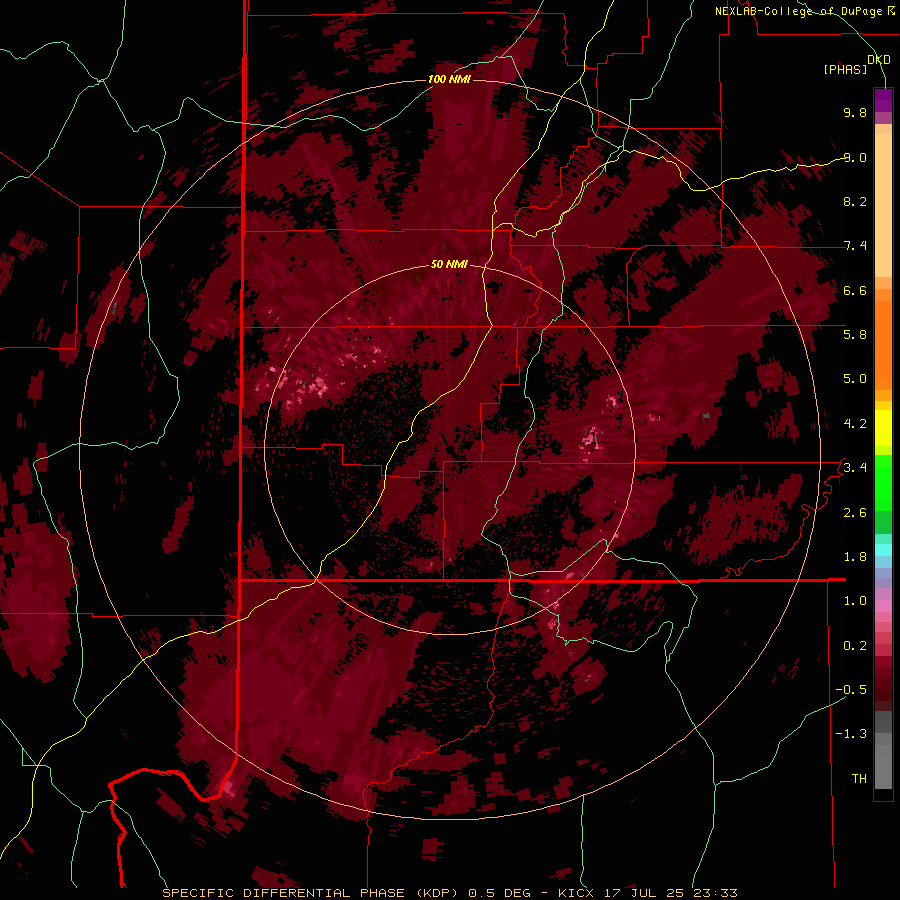Screen dimensions: 900x900
Task: Click the 5.8 legend value
Action: pos(855,335)
